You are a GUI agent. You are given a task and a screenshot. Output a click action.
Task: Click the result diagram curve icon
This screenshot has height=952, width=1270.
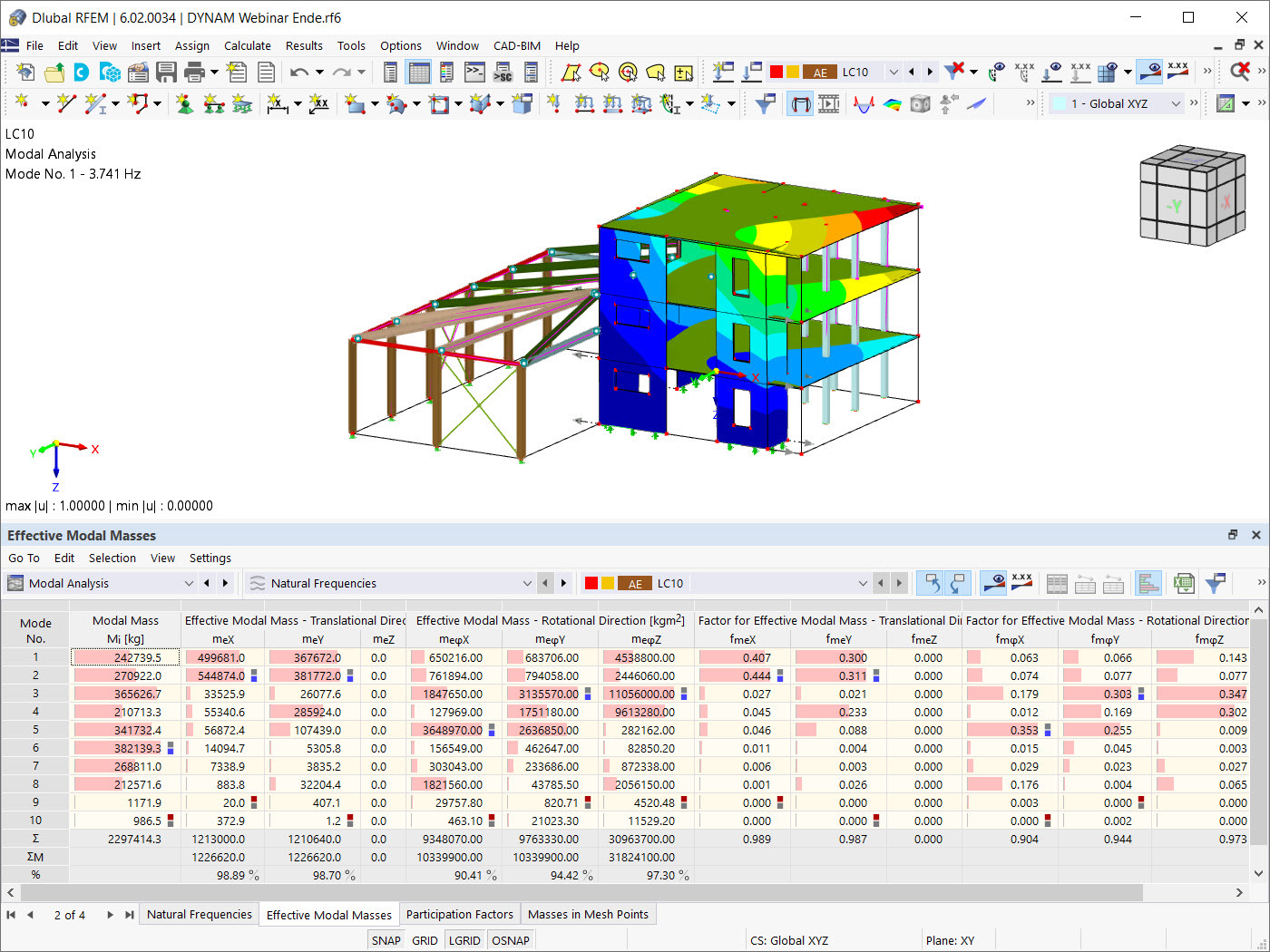pos(865,104)
